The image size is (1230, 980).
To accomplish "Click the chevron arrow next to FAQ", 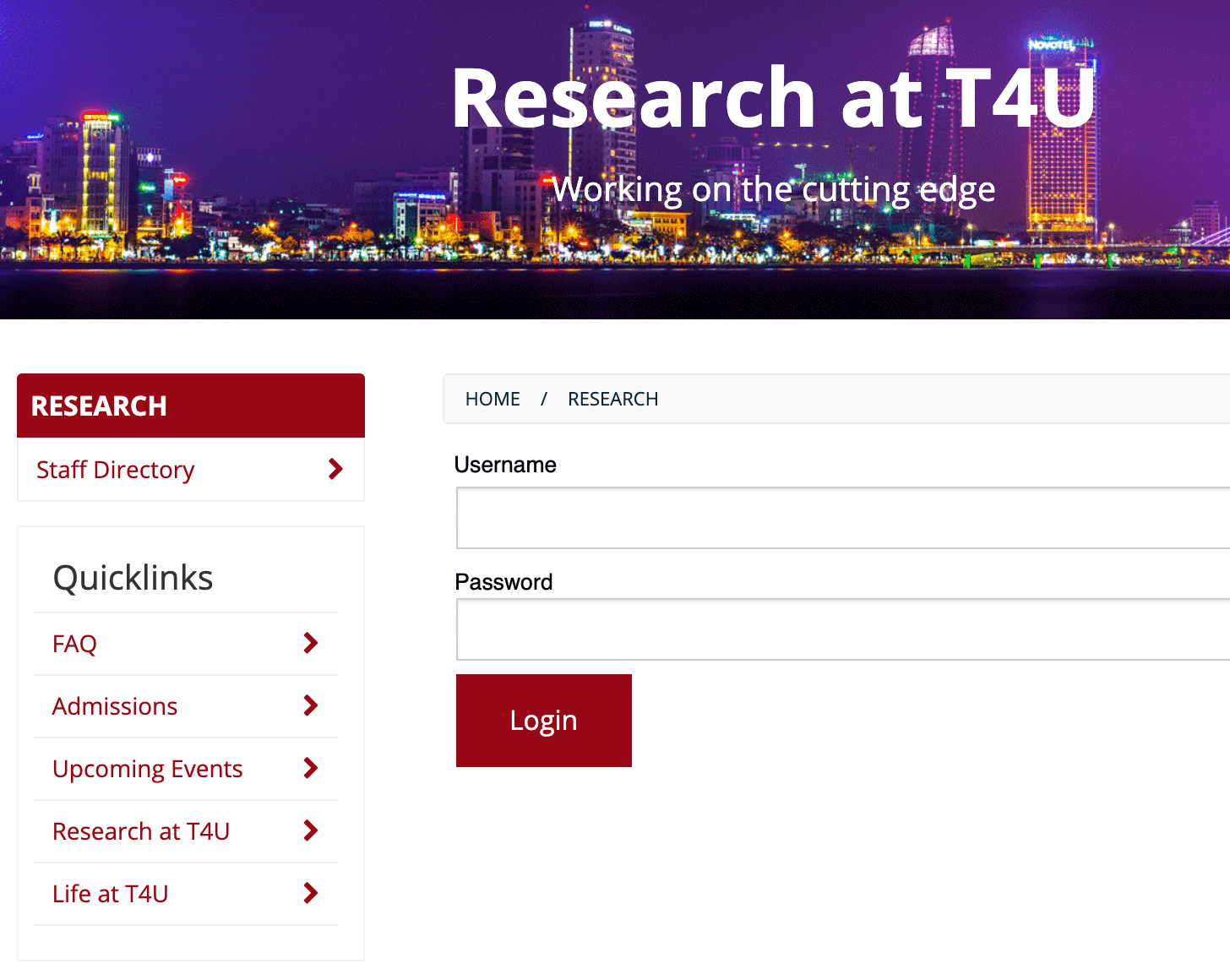I will point(311,643).
